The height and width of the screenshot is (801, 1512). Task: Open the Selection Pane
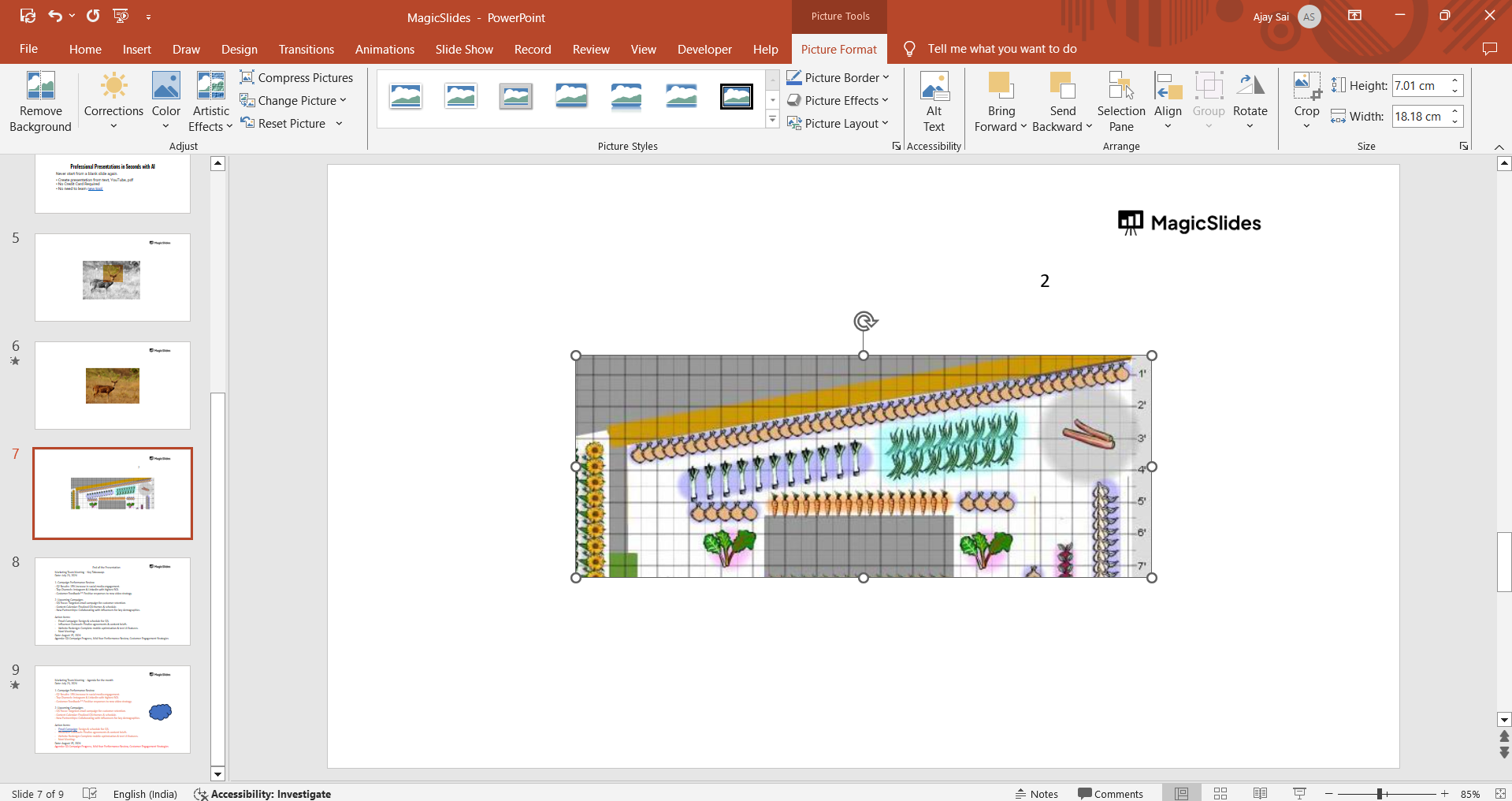coord(1120,102)
